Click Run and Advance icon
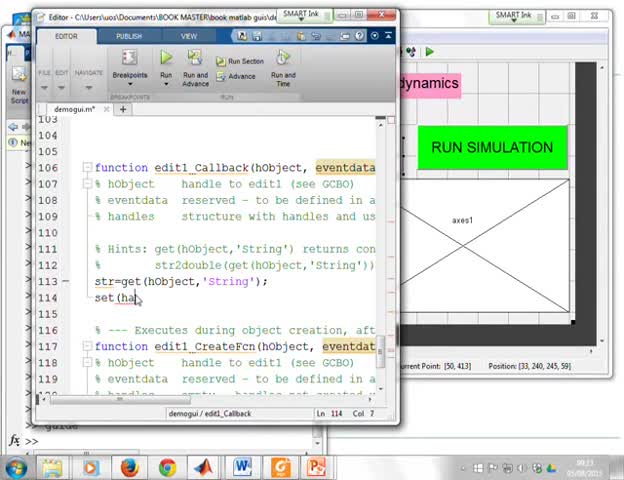Viewport: 624px width, 480px height. coord(195,58)
